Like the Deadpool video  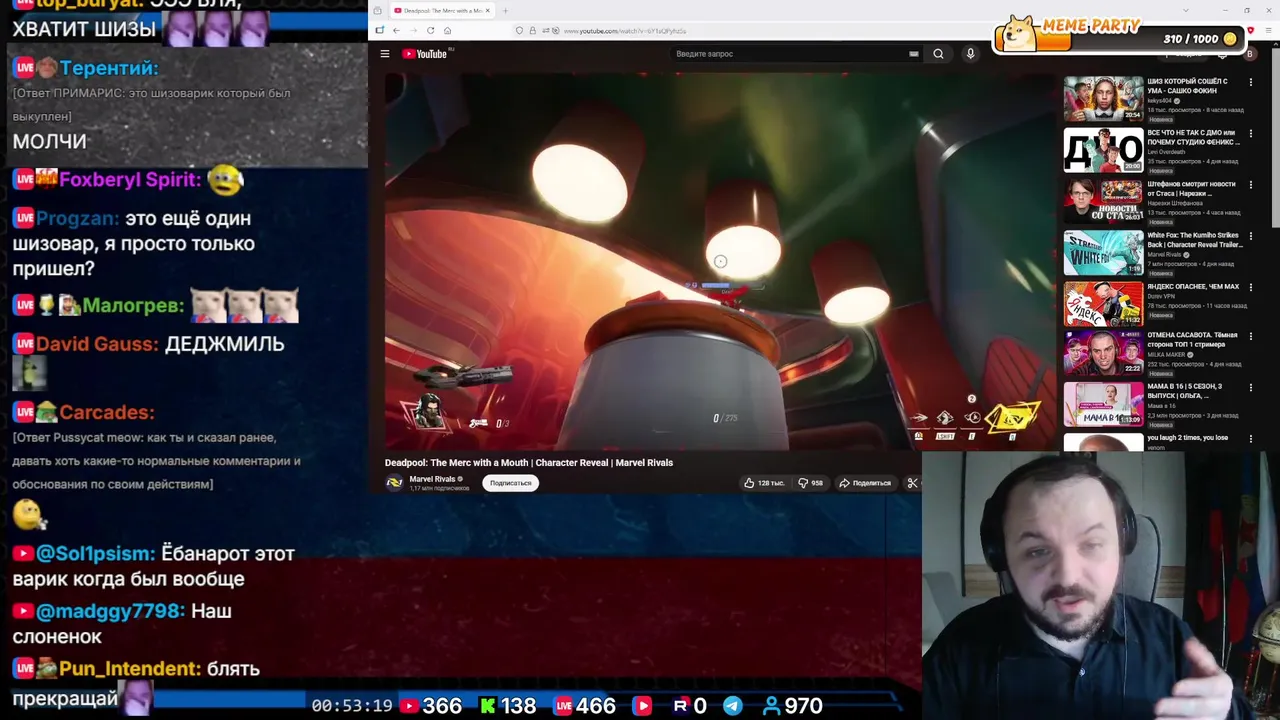(x=764, y=483)
